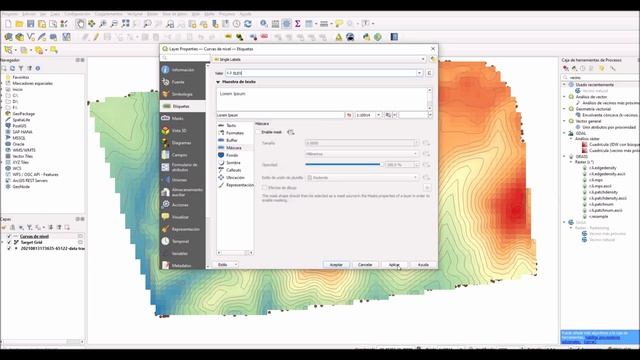Click the processing toolbox search field
This screenshot has height=360, width=640.
coord(601,77)
